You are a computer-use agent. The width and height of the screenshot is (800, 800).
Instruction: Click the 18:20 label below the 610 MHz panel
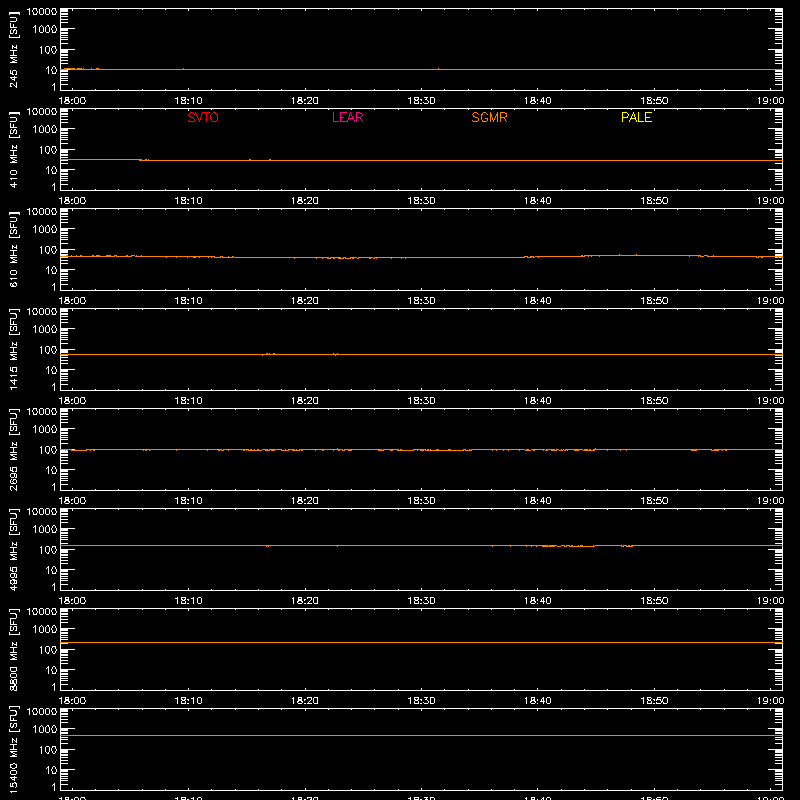[x=305, y=301]
